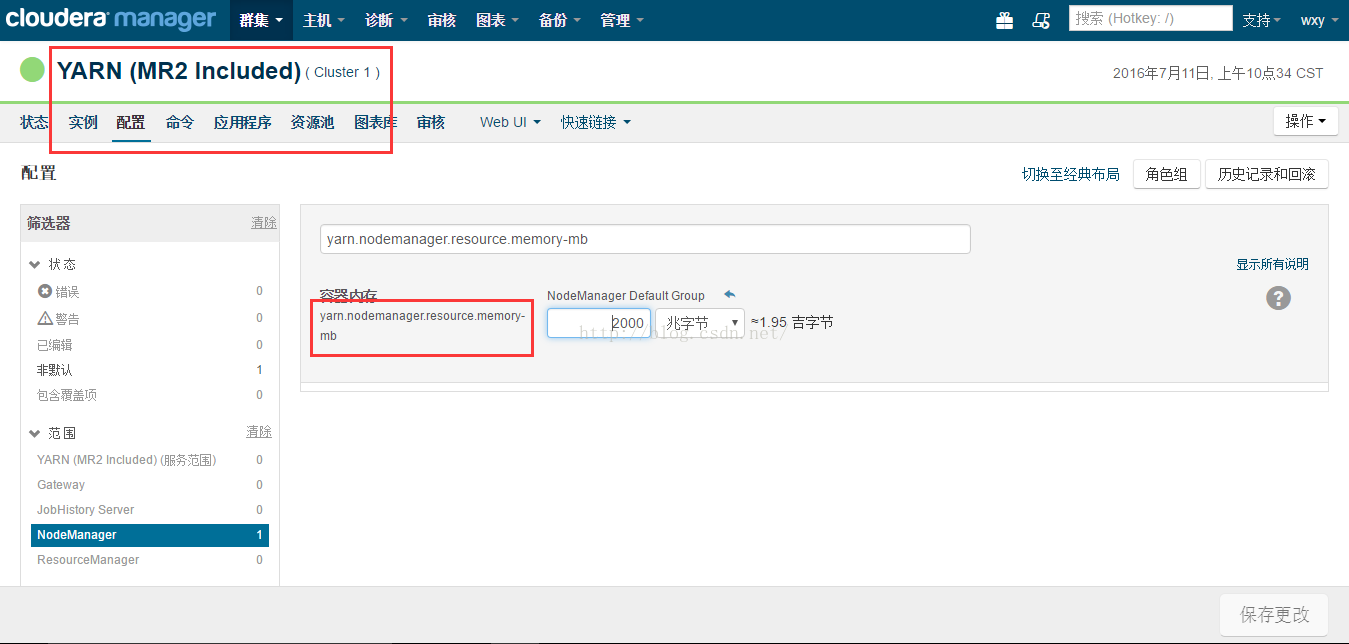Open the 备份 menu
This screenshot has width=1349, height=644.
pyautogui.click(x=560, y=20)
